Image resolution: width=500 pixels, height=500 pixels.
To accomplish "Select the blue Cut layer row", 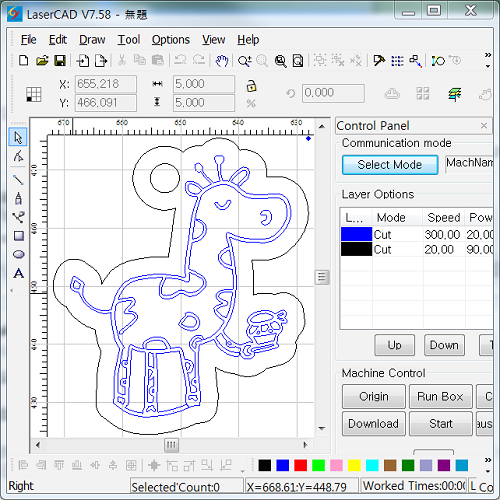I will [x=417, y=234].
